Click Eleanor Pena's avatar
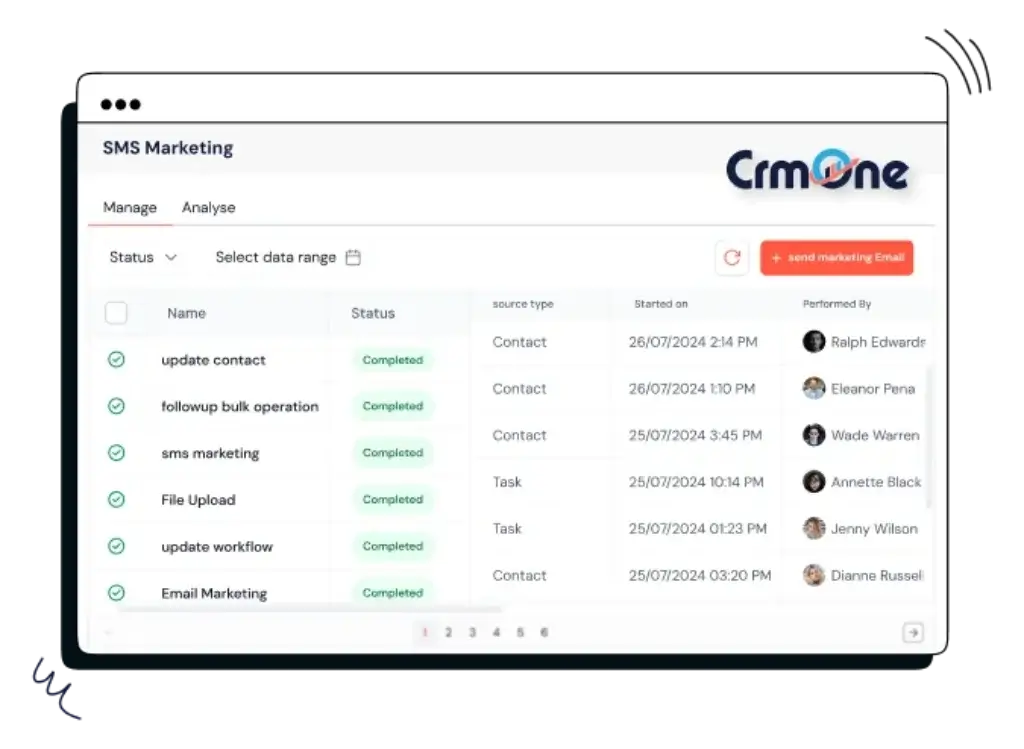Screen dimensions: 1024x749 pyautogui.click(x=814, y=389)
